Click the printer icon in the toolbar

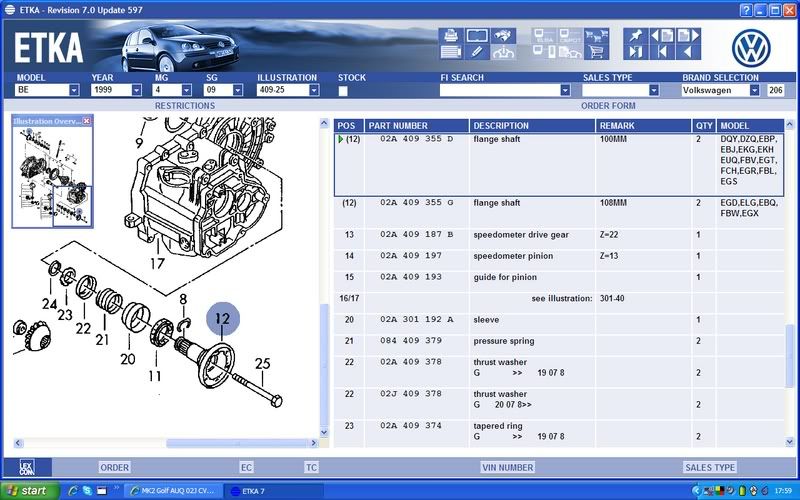[451, 35]
